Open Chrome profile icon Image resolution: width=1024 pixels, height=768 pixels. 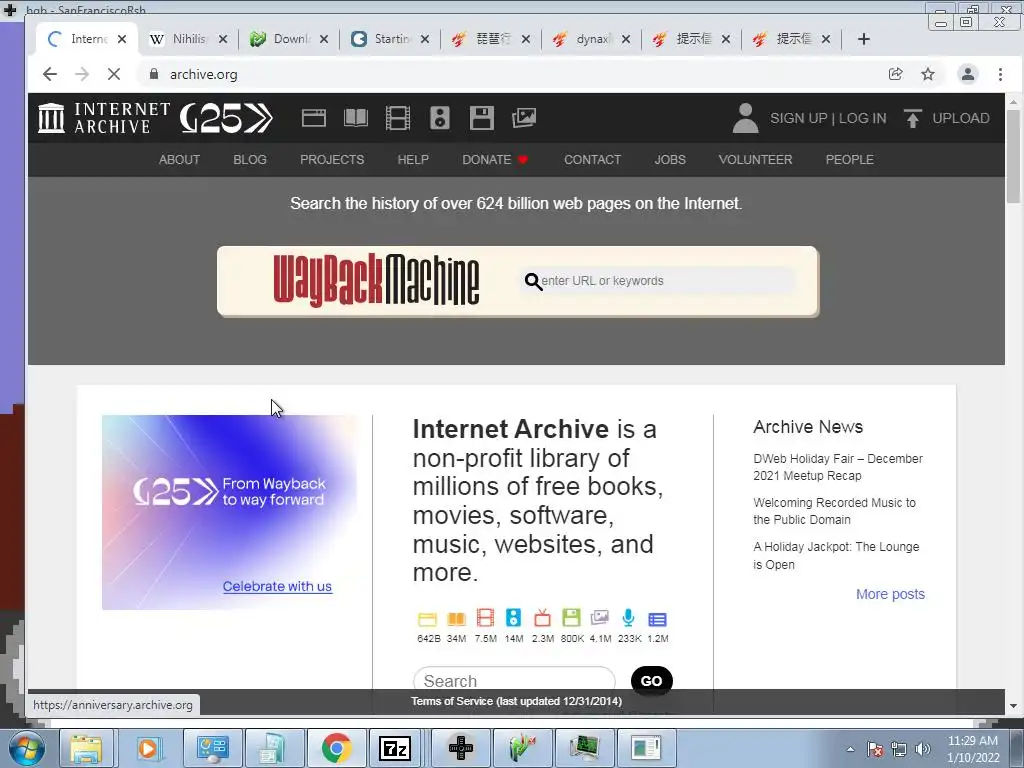[x=968, y=74]
